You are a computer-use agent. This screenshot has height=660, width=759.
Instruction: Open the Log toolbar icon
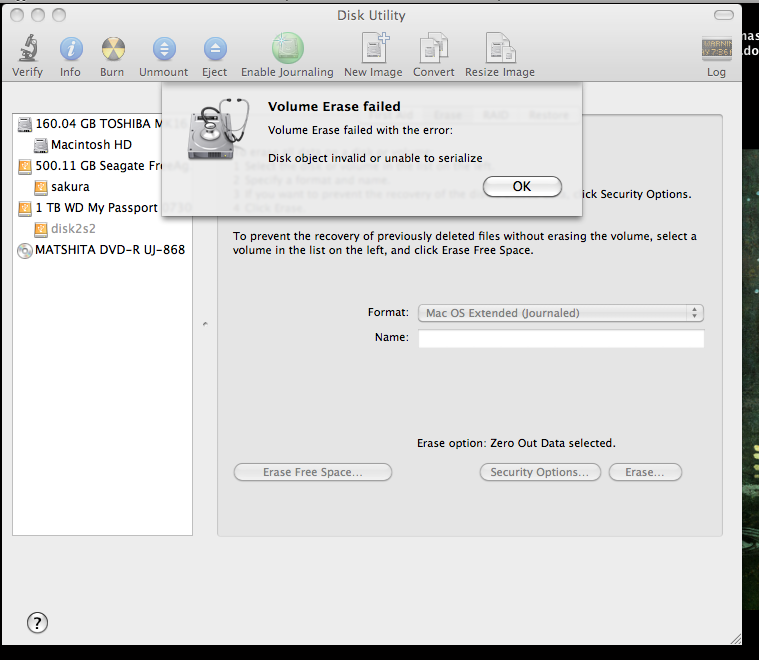click(x=716, y=48)
